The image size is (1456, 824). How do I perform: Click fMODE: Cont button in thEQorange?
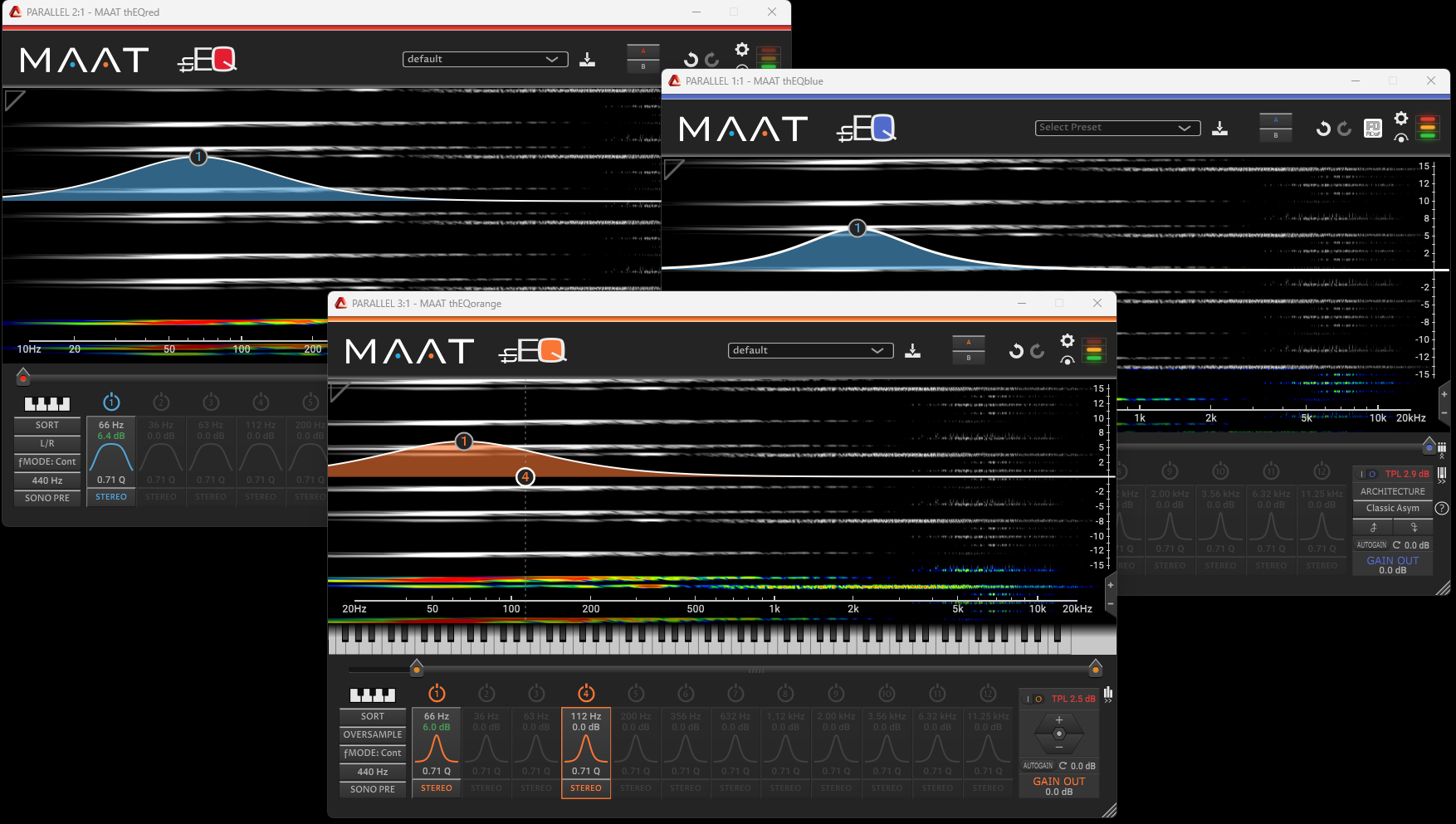pos(373,753)
